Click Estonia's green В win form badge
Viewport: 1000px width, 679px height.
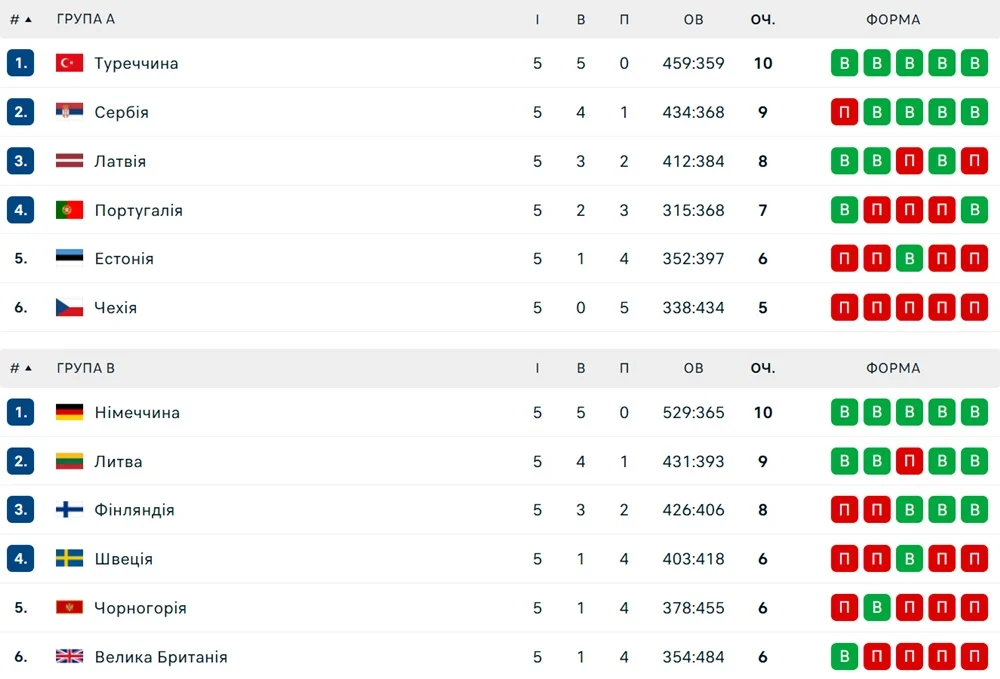[x=909, y=258]
